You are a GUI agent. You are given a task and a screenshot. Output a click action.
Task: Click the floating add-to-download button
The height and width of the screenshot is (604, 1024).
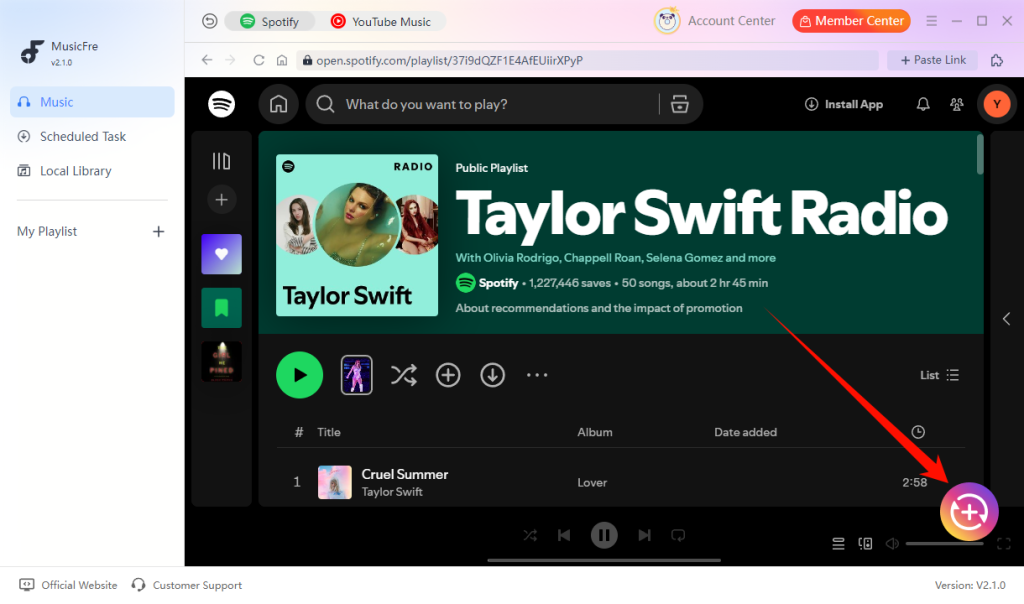(969, 512)
